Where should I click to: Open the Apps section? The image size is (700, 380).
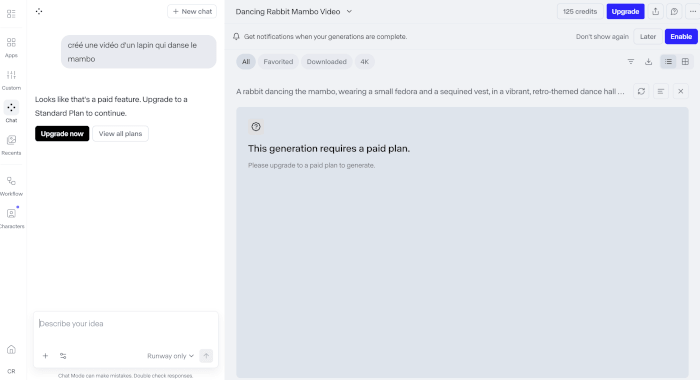click(11, 47)
